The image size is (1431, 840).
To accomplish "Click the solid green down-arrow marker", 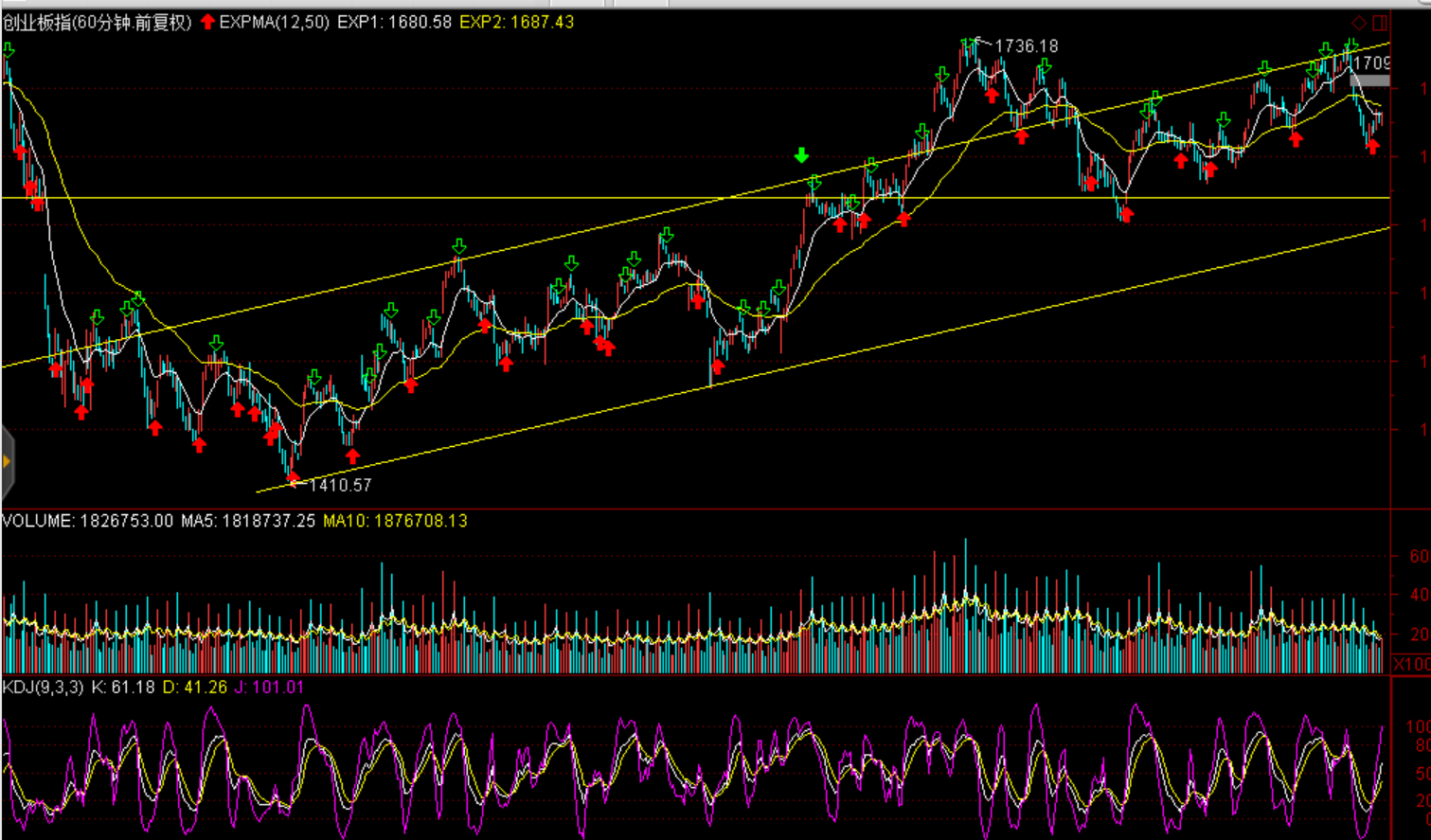I will tap(802, 155).
